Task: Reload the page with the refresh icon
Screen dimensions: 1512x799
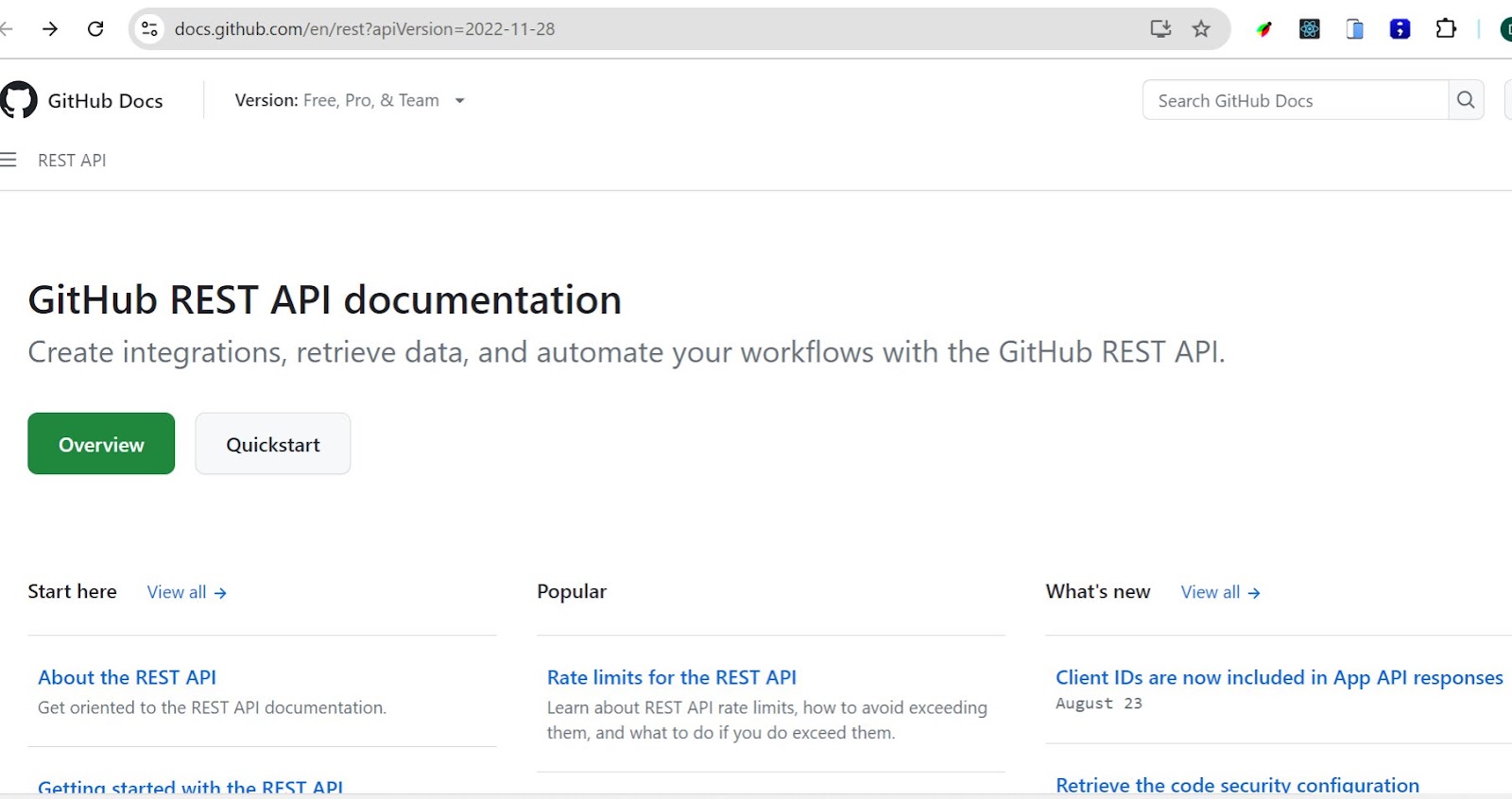Action: (x=95, y=29)
